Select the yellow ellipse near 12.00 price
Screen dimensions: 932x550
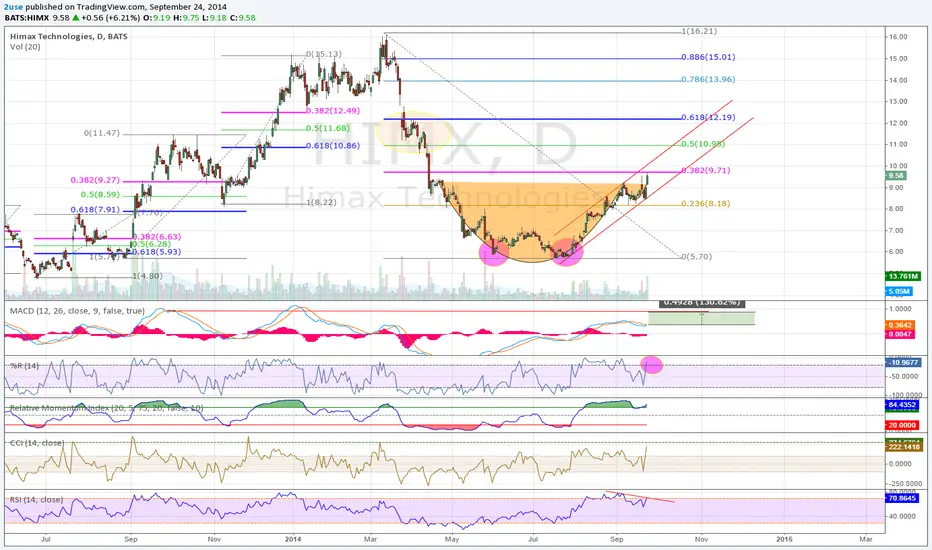point(414,133)
